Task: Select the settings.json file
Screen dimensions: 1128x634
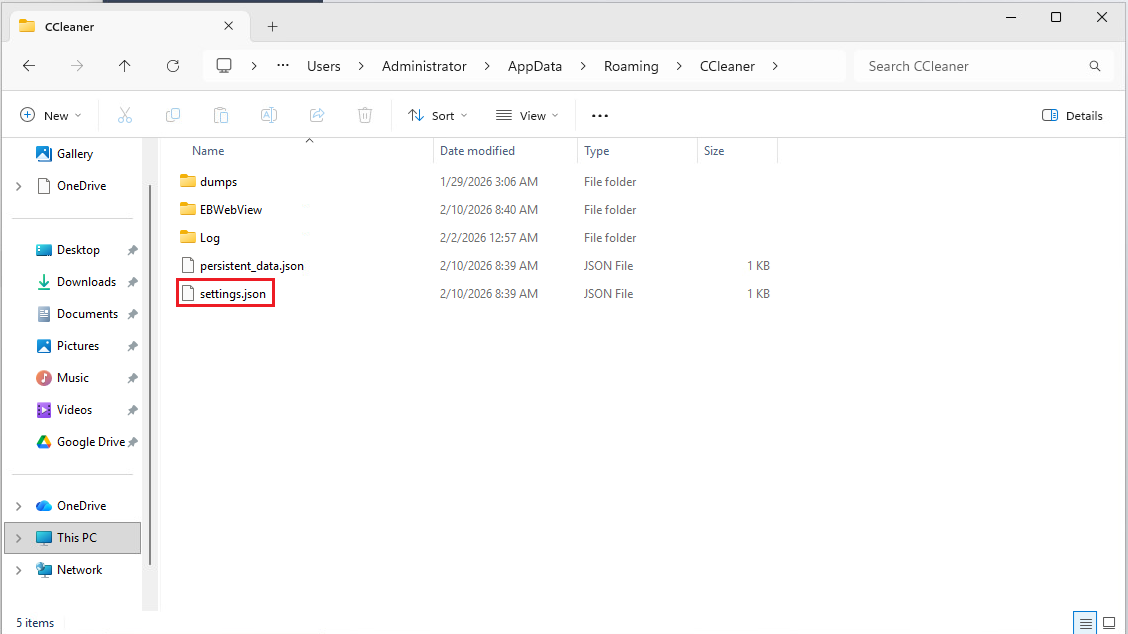Action: [232, 294]
